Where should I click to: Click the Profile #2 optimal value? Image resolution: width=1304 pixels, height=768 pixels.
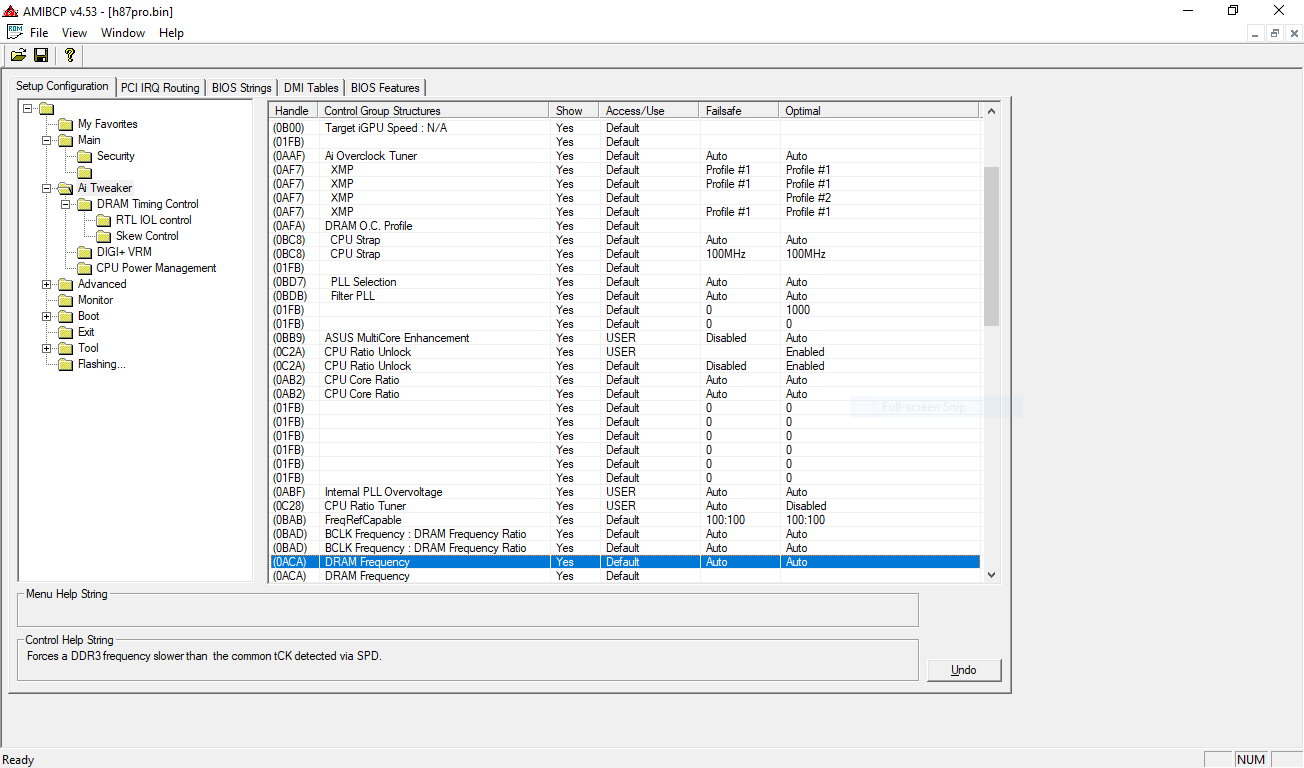(808, 198)
